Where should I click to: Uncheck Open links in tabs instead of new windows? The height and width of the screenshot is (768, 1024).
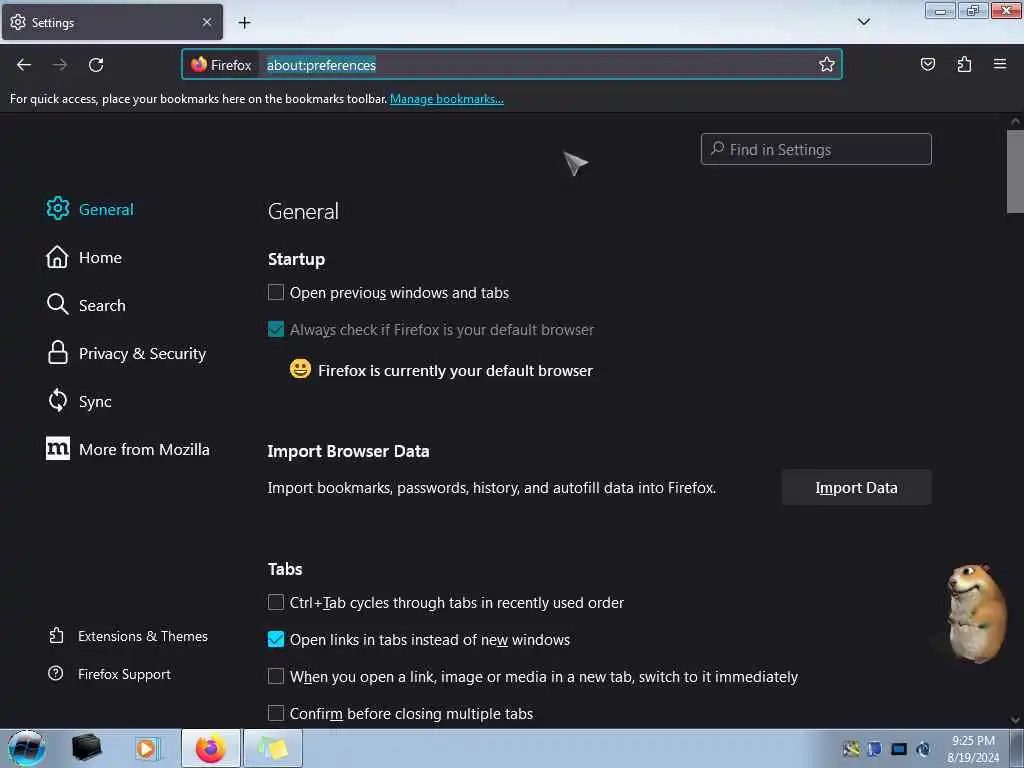276,639
